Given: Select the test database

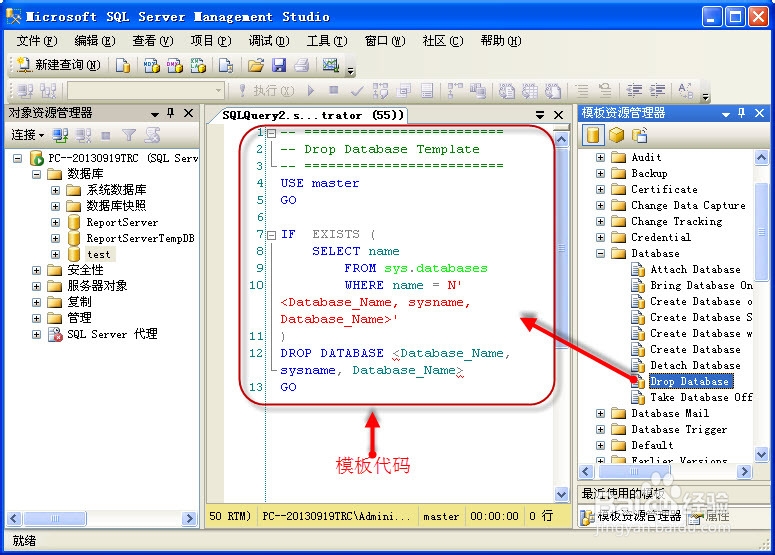Looking at the screenshot, I should [x=99, y=255].
